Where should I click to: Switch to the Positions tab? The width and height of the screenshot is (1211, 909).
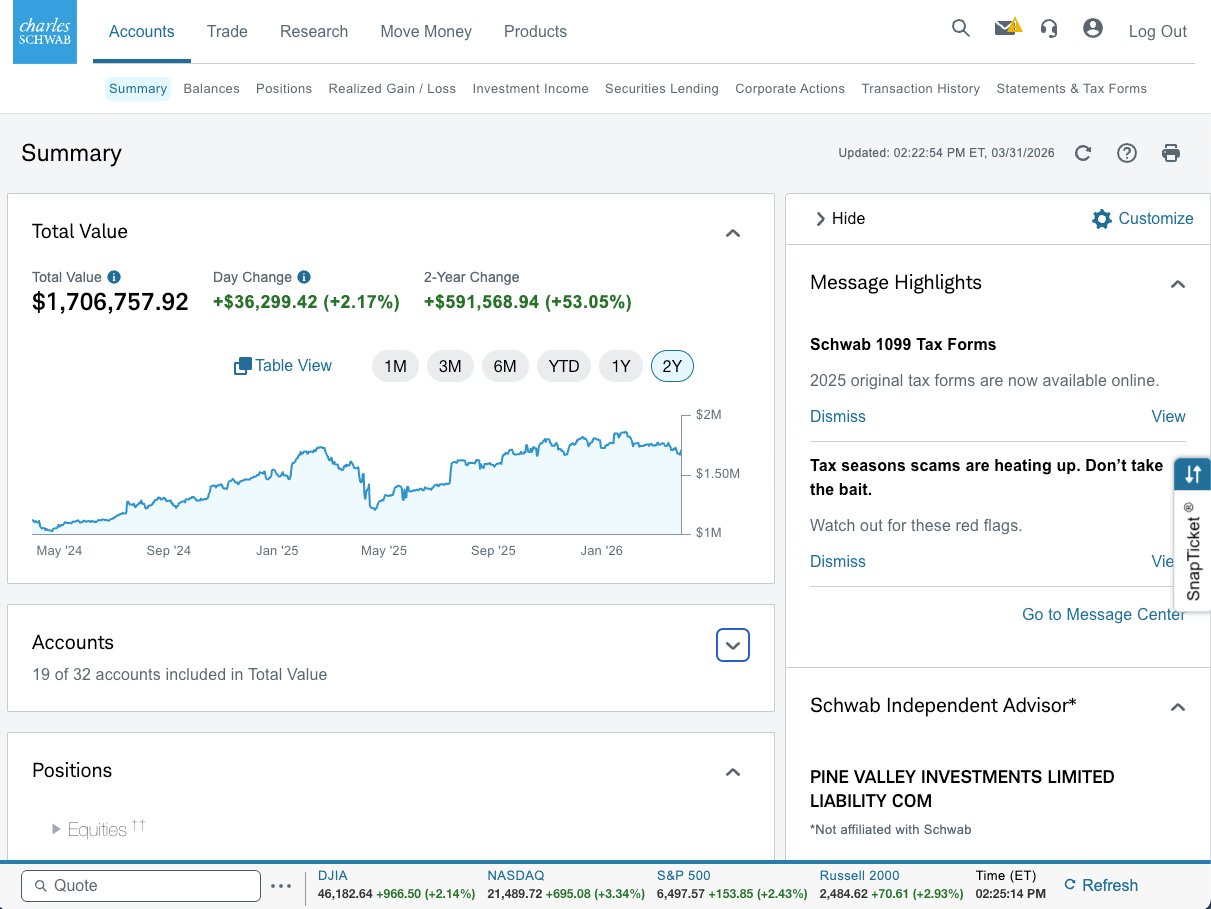(283, 88)
